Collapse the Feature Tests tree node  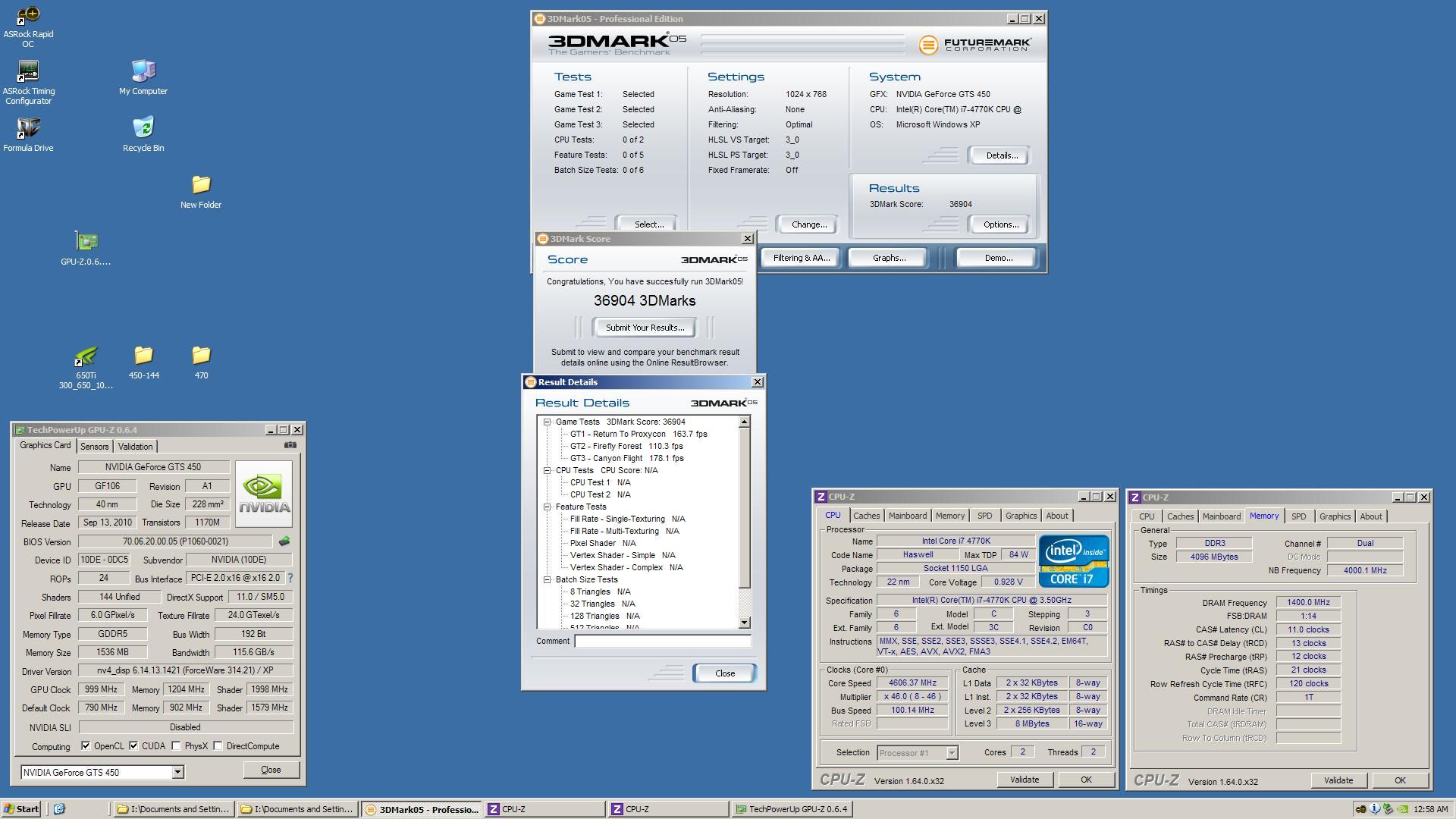pyautogui.click(x=547, y=507)
